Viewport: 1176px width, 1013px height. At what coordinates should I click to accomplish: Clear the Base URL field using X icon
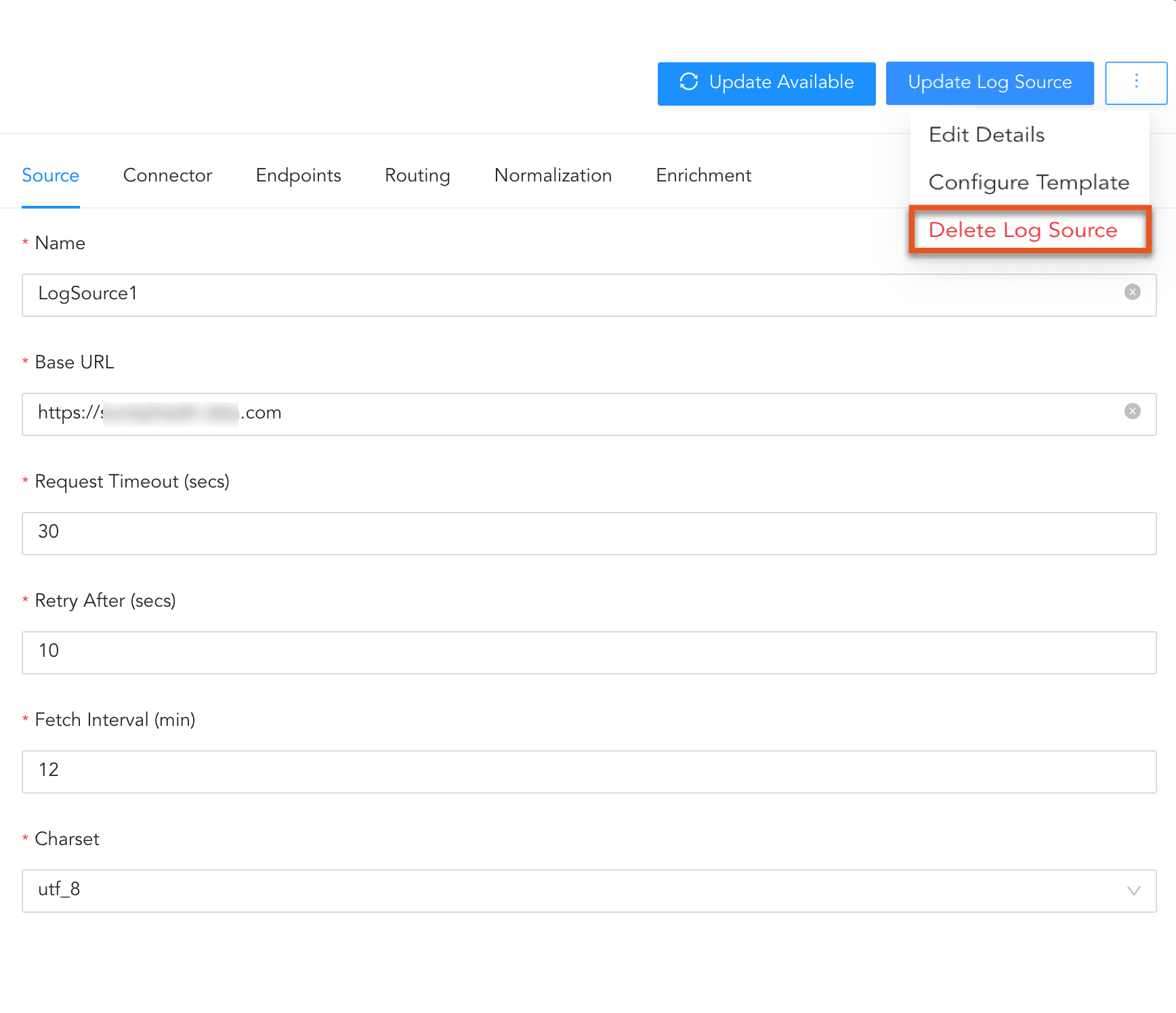point(1132,411)
